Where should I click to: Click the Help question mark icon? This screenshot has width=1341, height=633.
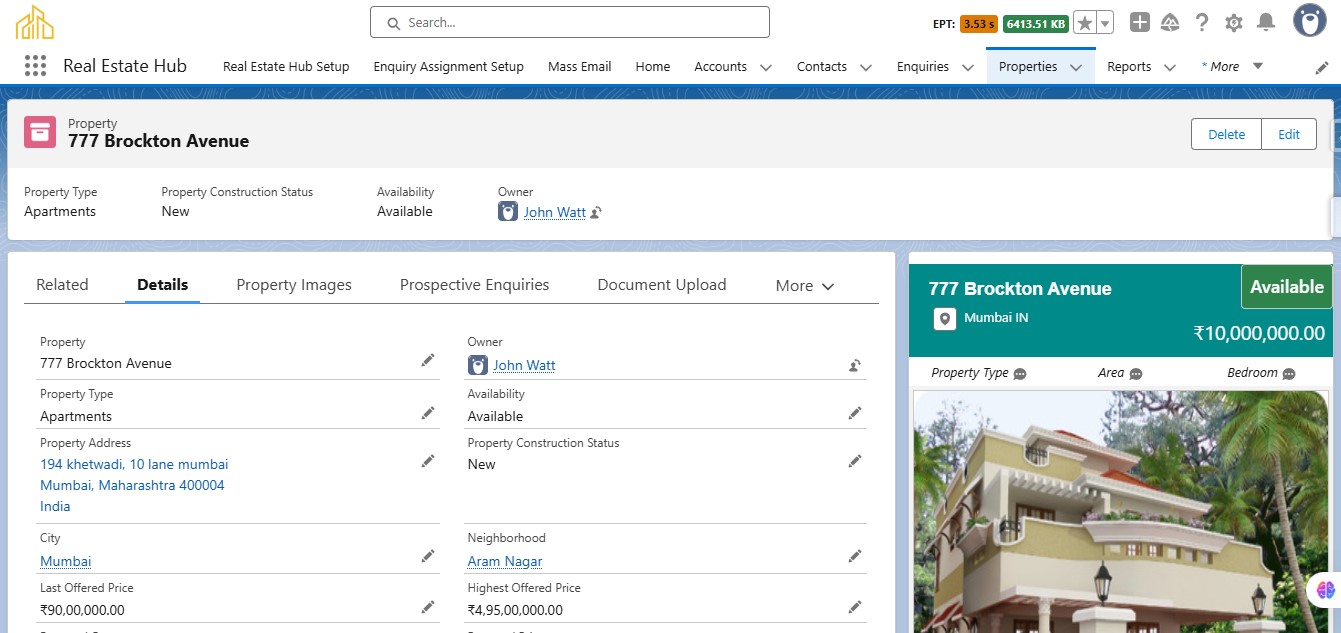tap(1202, 22)
